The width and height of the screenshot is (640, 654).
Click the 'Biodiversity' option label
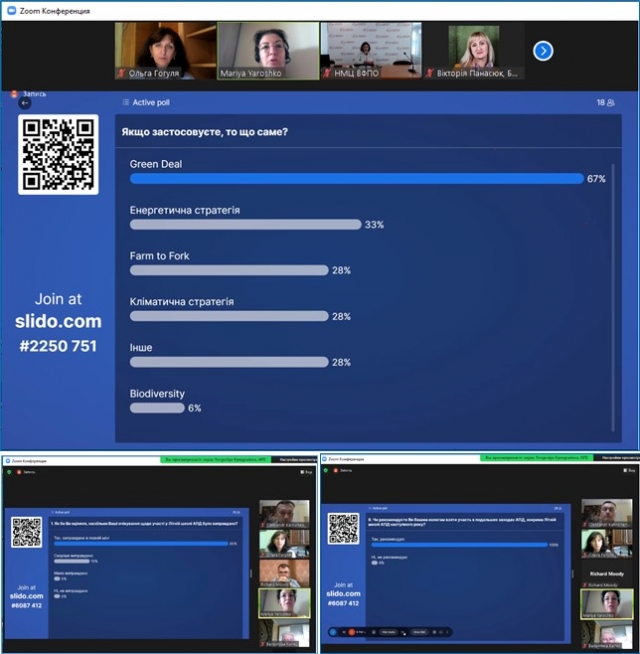(157, 393)
